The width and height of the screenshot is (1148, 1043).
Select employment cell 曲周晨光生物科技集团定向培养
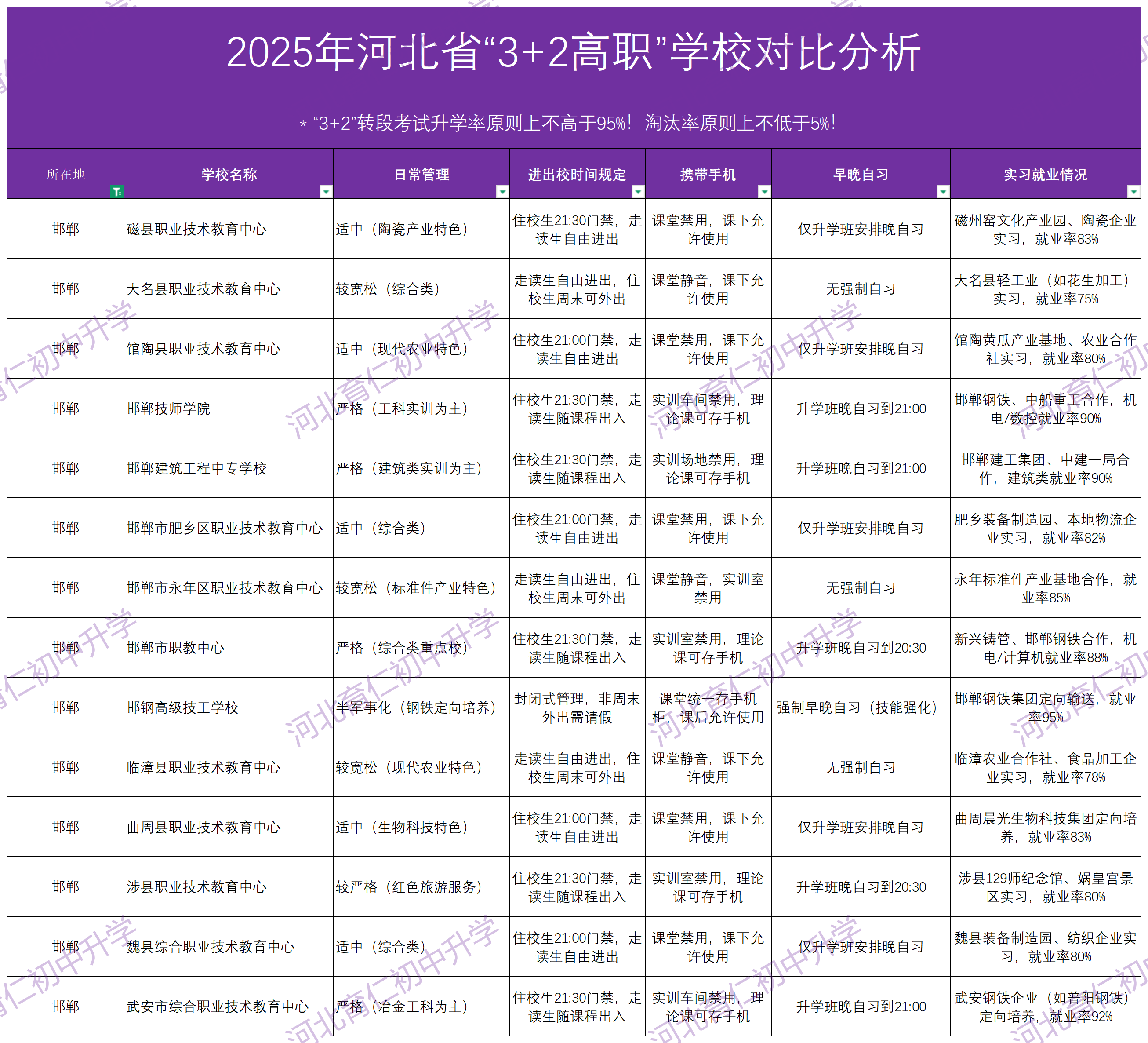(1046, 827)
